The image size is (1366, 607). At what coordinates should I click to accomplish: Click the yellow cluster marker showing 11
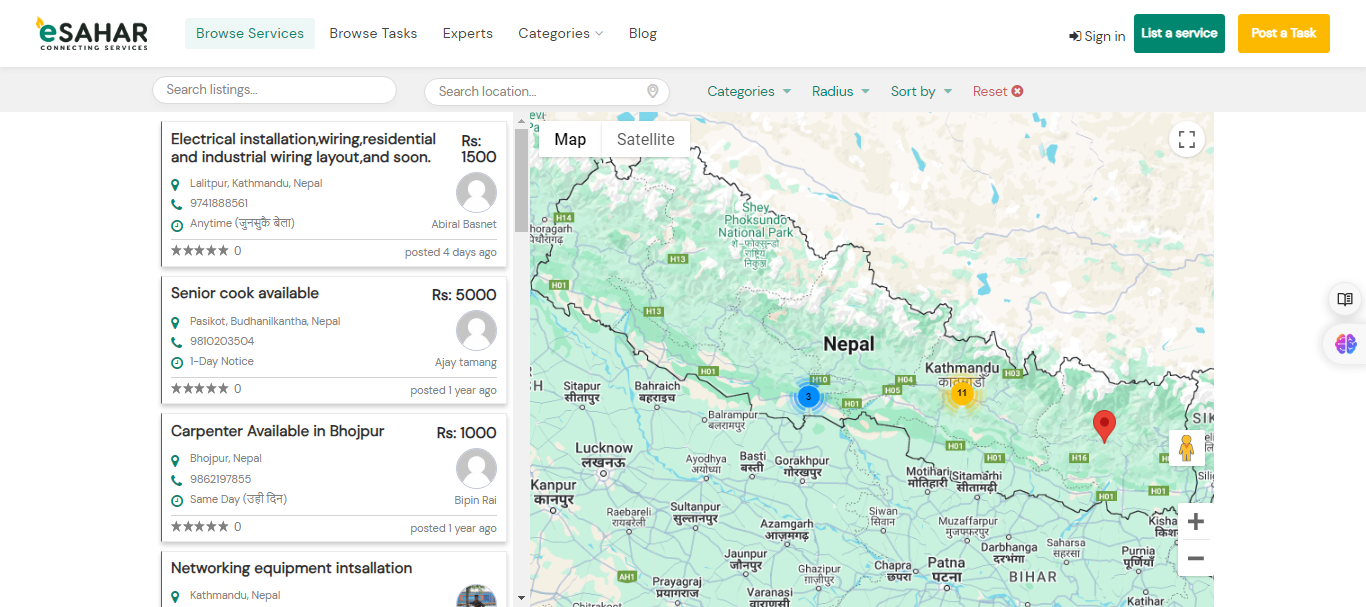pyautogui.click(x=961, y=393)
